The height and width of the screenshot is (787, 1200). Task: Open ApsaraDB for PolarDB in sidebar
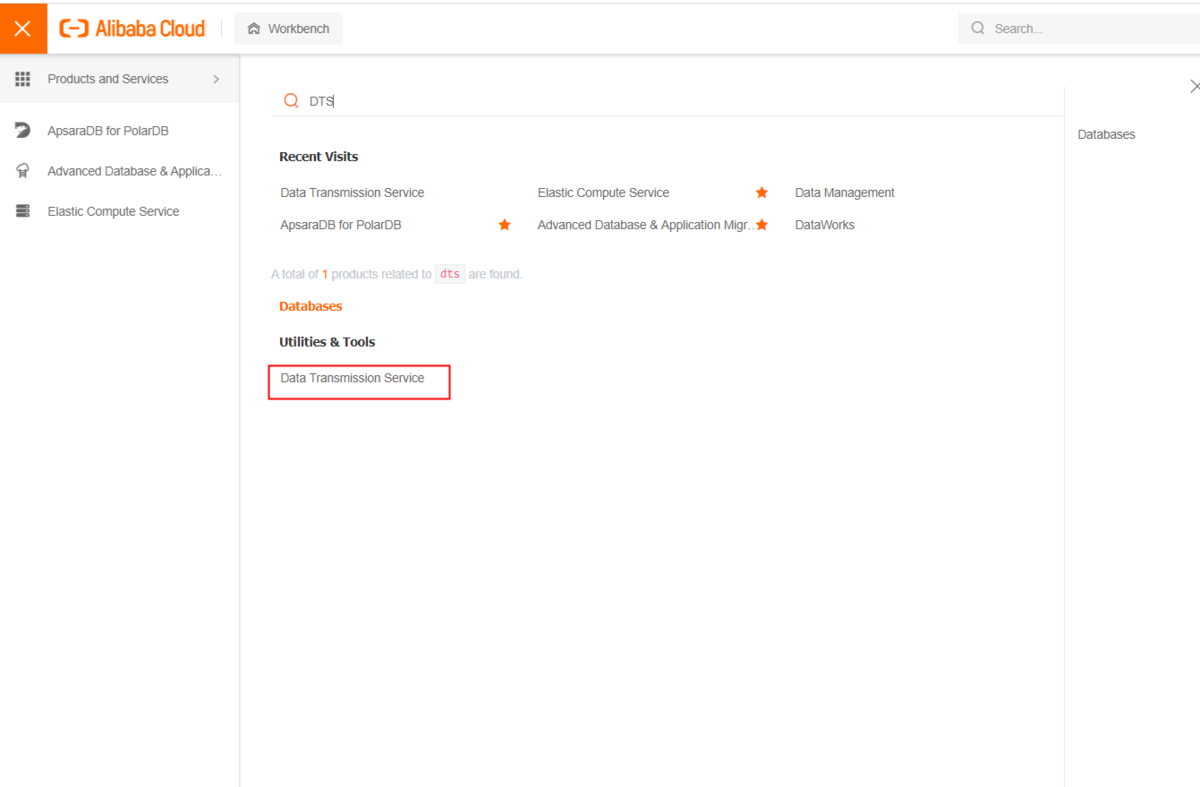click(108, 131)
